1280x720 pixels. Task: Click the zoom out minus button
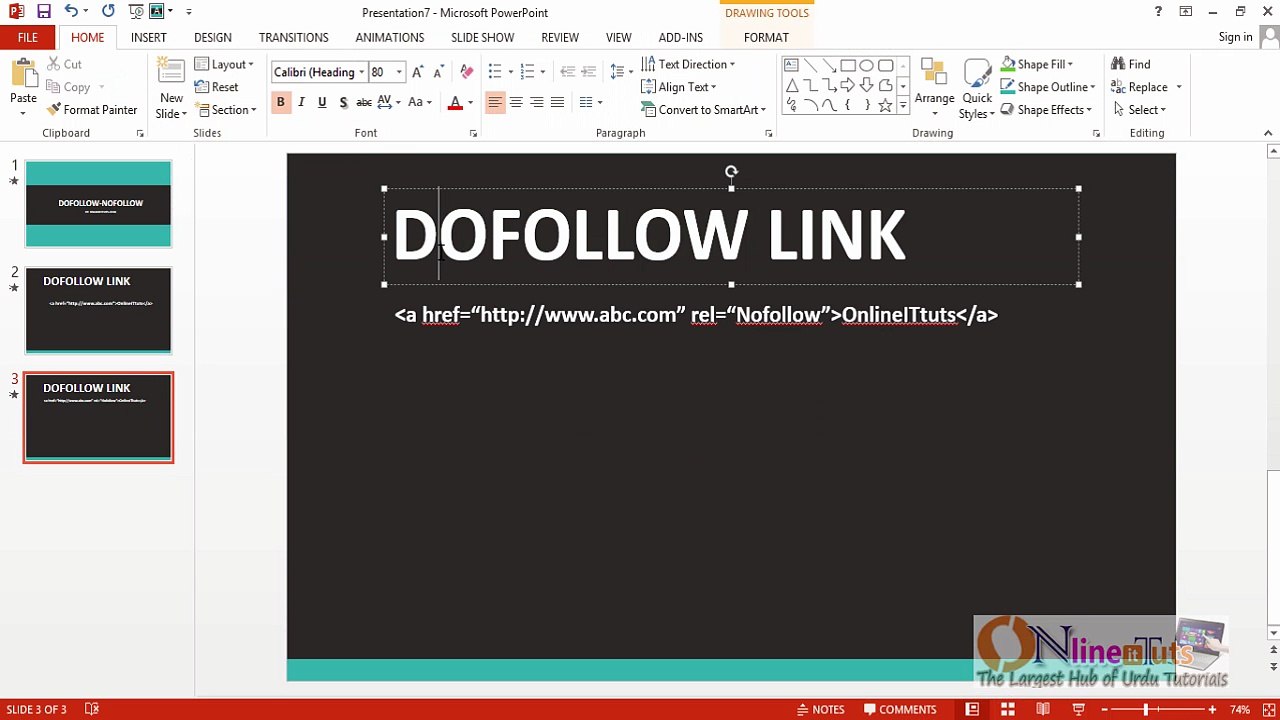pos(1105,710)
